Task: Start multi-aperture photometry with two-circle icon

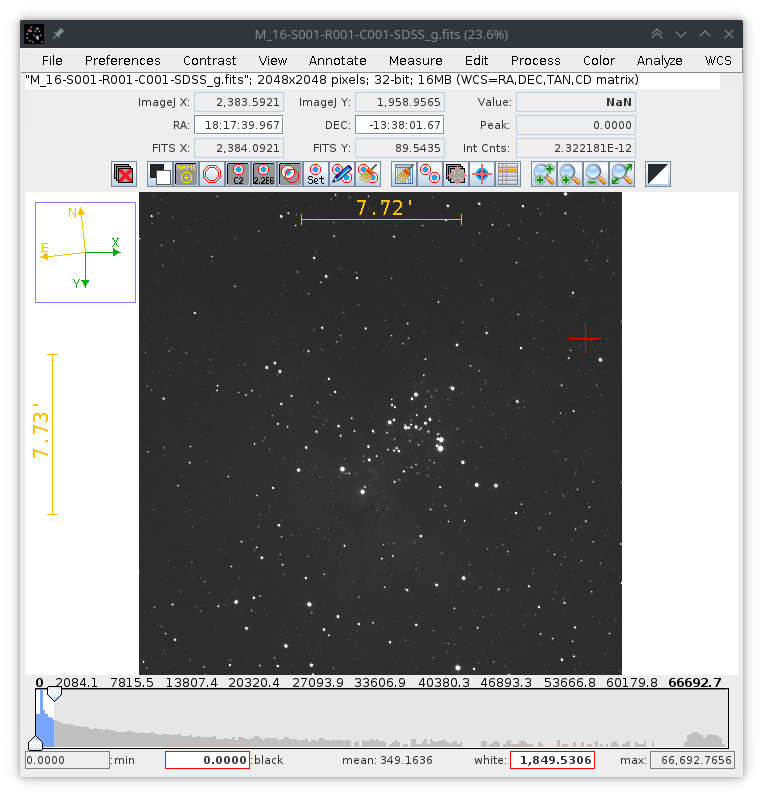Action: pos(430,174)
